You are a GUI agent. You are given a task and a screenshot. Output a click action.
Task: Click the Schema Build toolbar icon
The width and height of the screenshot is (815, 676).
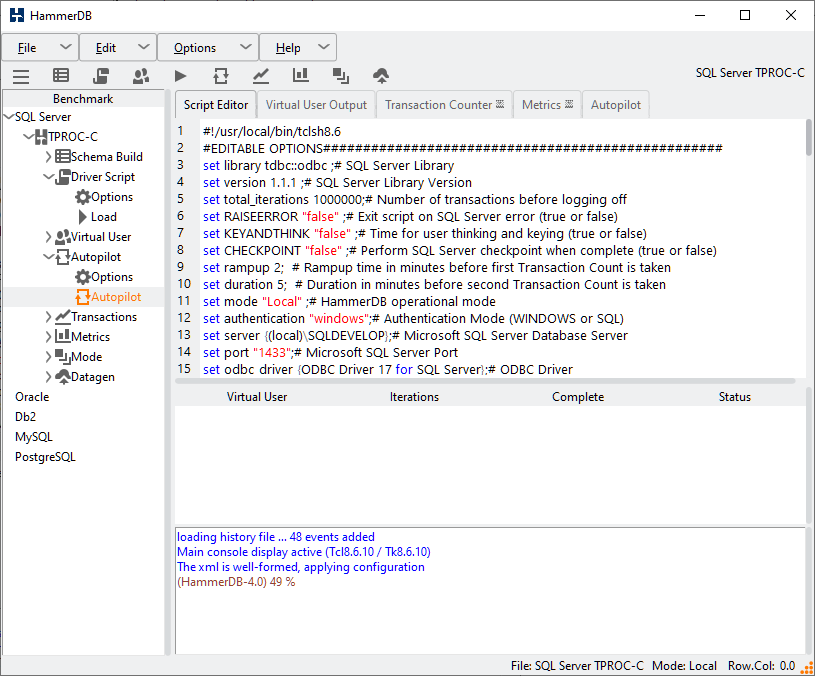point(61,75)
